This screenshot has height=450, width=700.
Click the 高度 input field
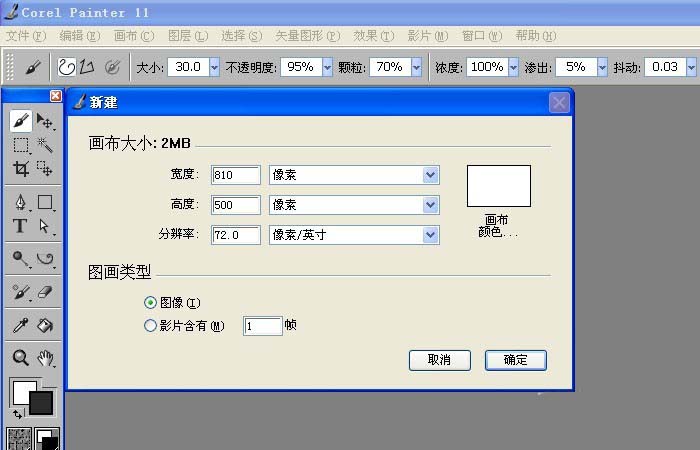coord(236,205)
